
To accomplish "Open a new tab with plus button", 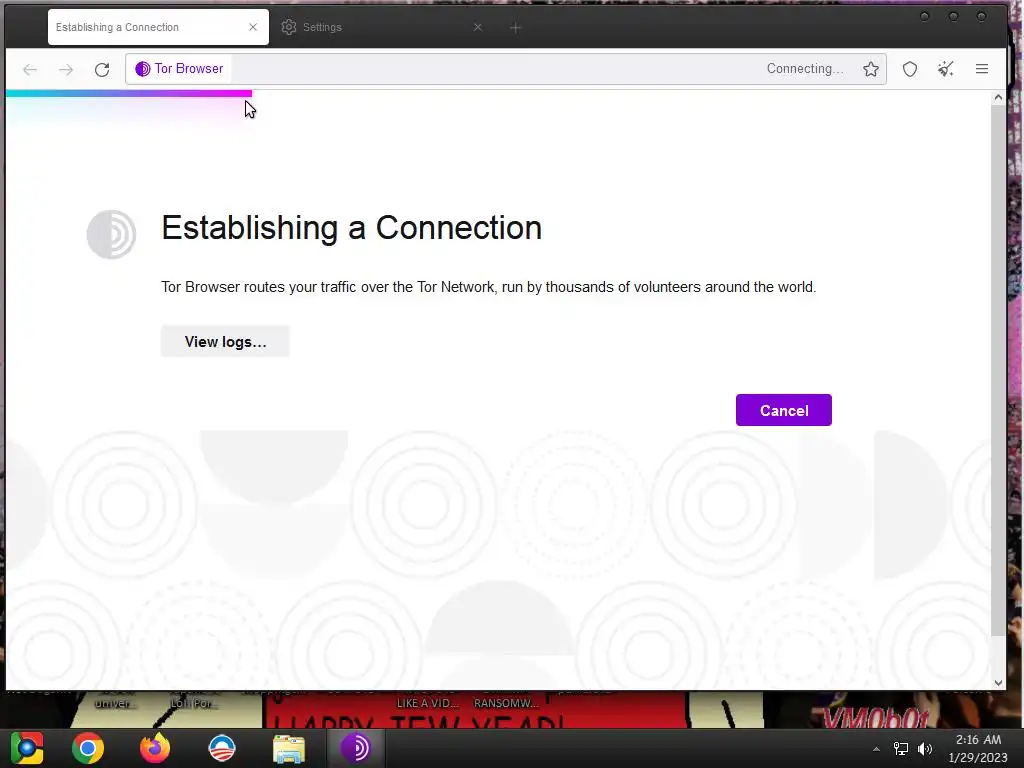I will [x=515, y=27].
